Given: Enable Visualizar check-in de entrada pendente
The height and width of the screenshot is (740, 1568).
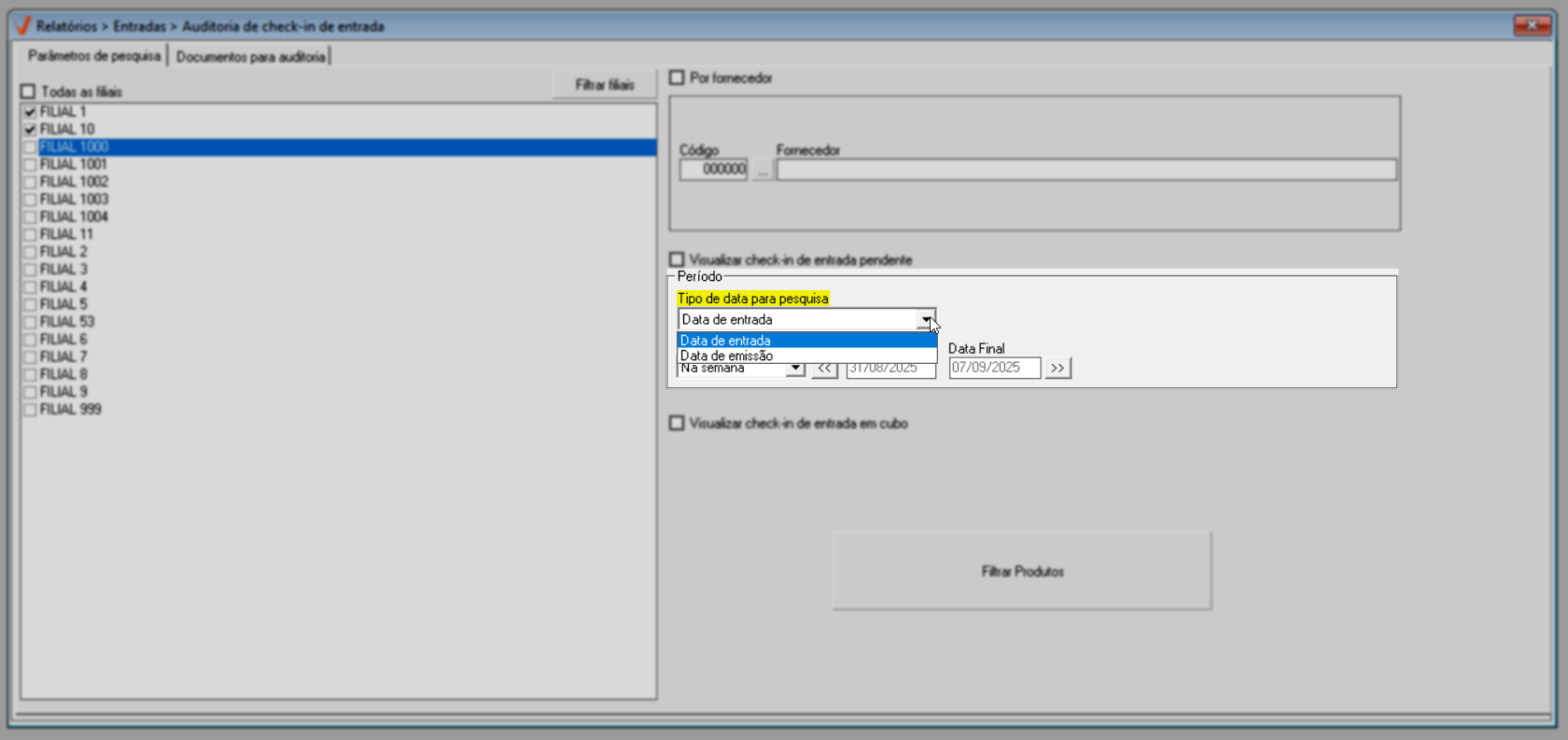Looking at the screenshot, I should click(677, 259).
